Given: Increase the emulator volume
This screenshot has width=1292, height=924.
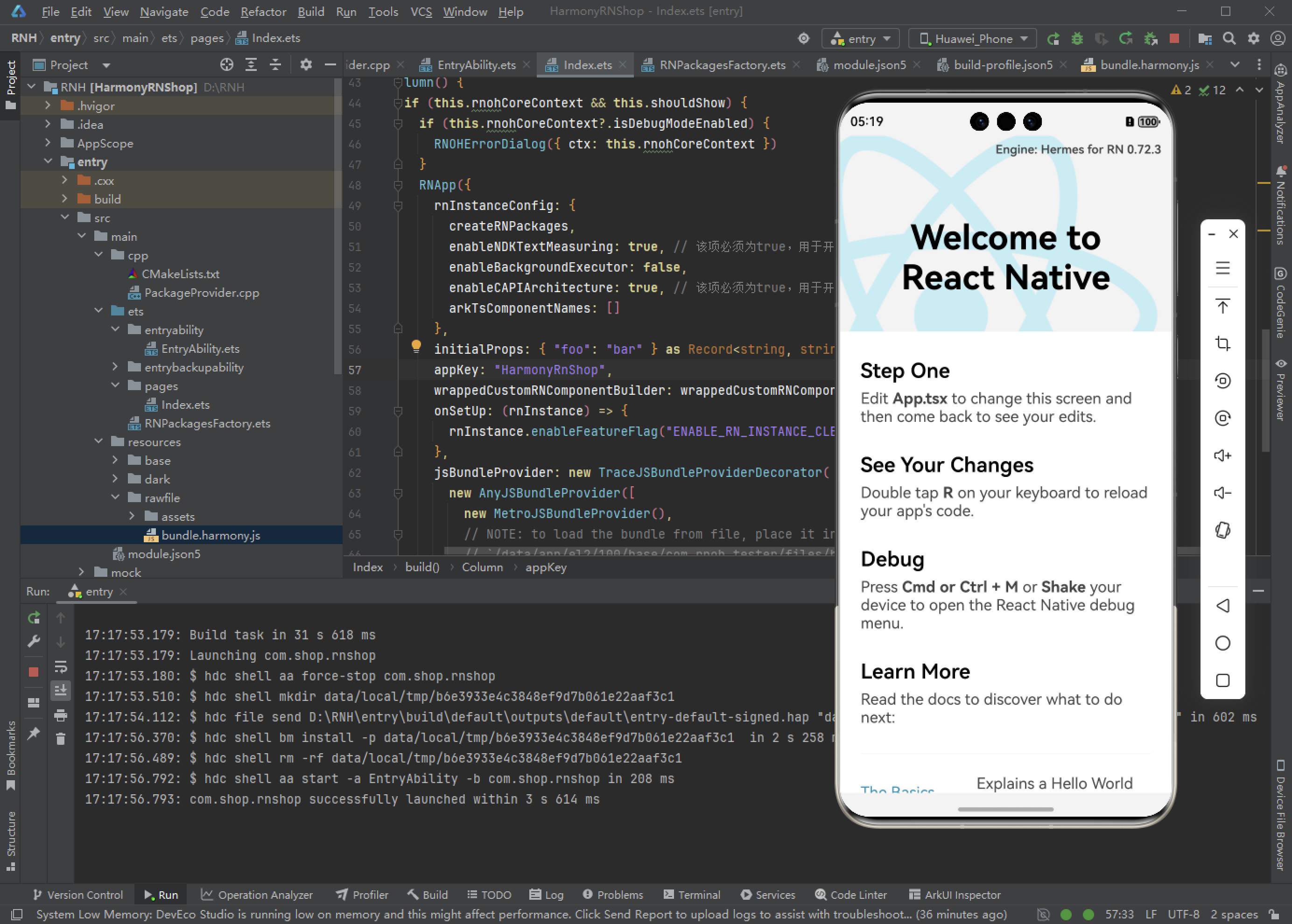Looking at the screenshot, I should coord(1222,456).
